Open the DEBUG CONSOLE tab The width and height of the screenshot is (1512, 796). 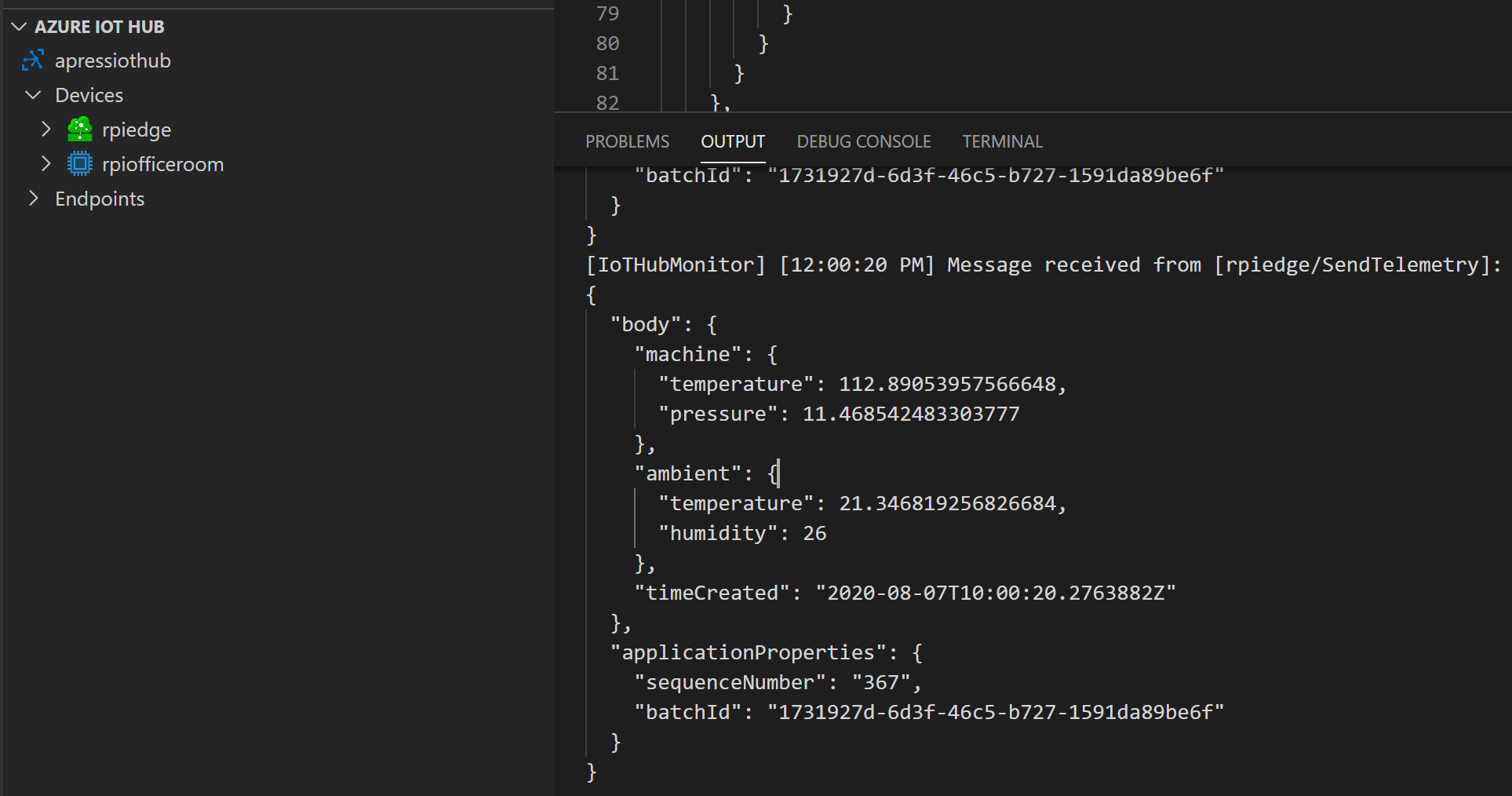coord(864,141)
